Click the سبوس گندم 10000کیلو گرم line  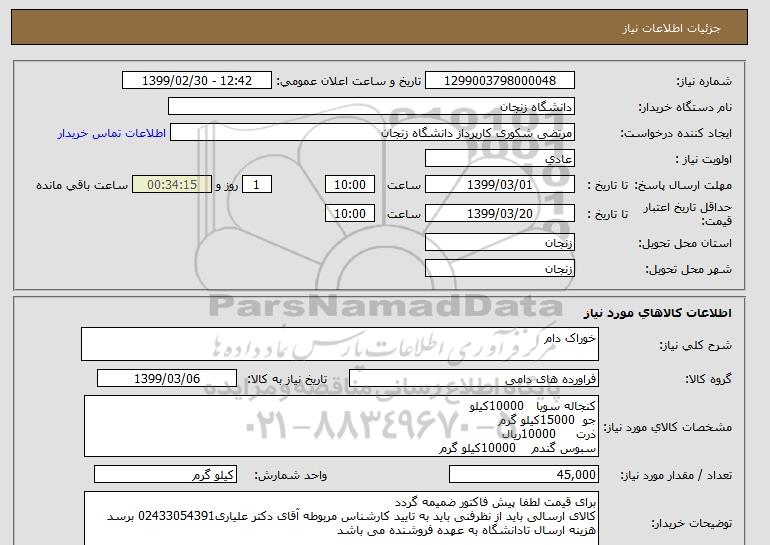517,448
